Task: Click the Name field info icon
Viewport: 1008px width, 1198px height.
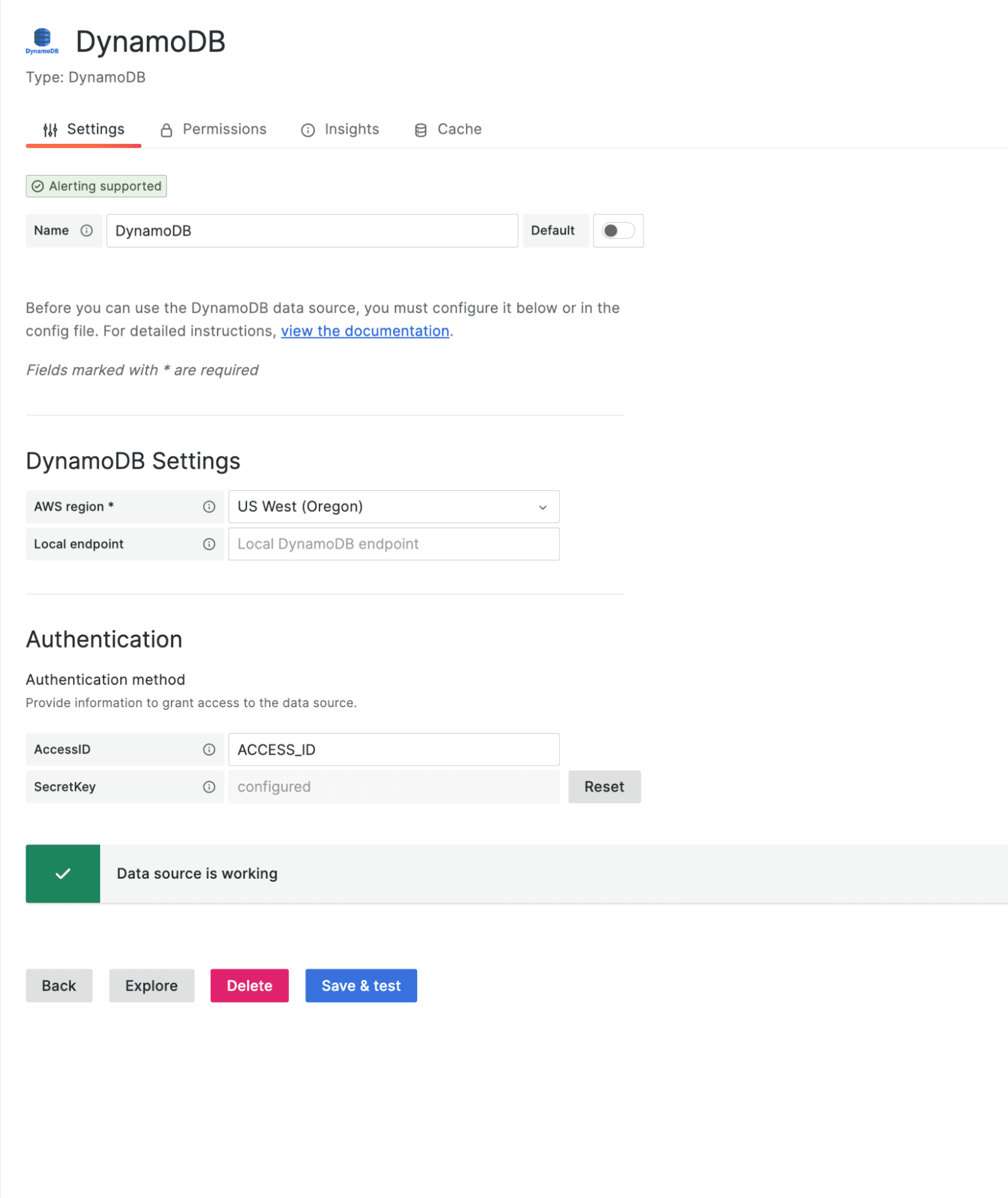Action: [87, 231]
